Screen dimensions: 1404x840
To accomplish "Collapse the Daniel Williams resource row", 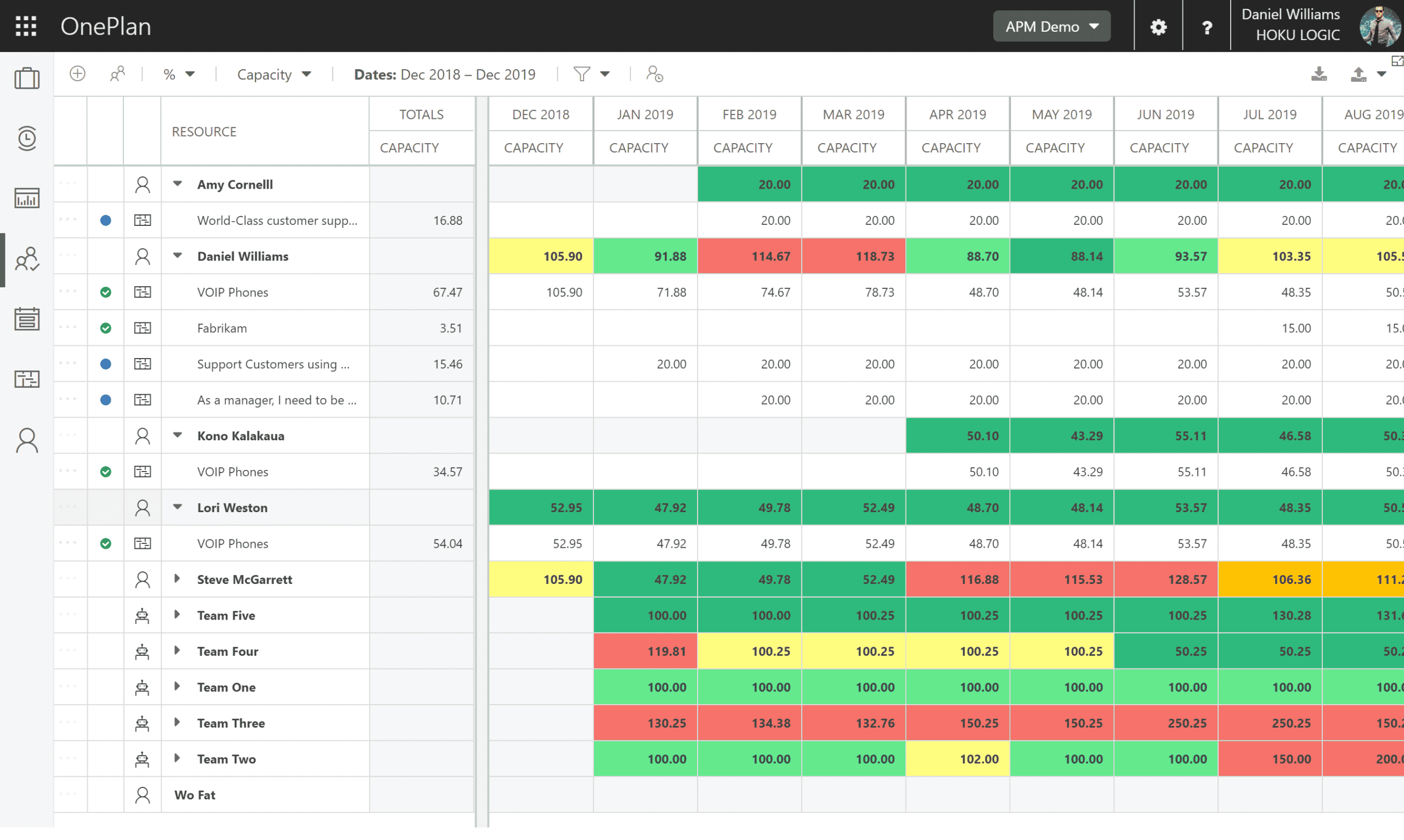I will (x=177, y=256).
